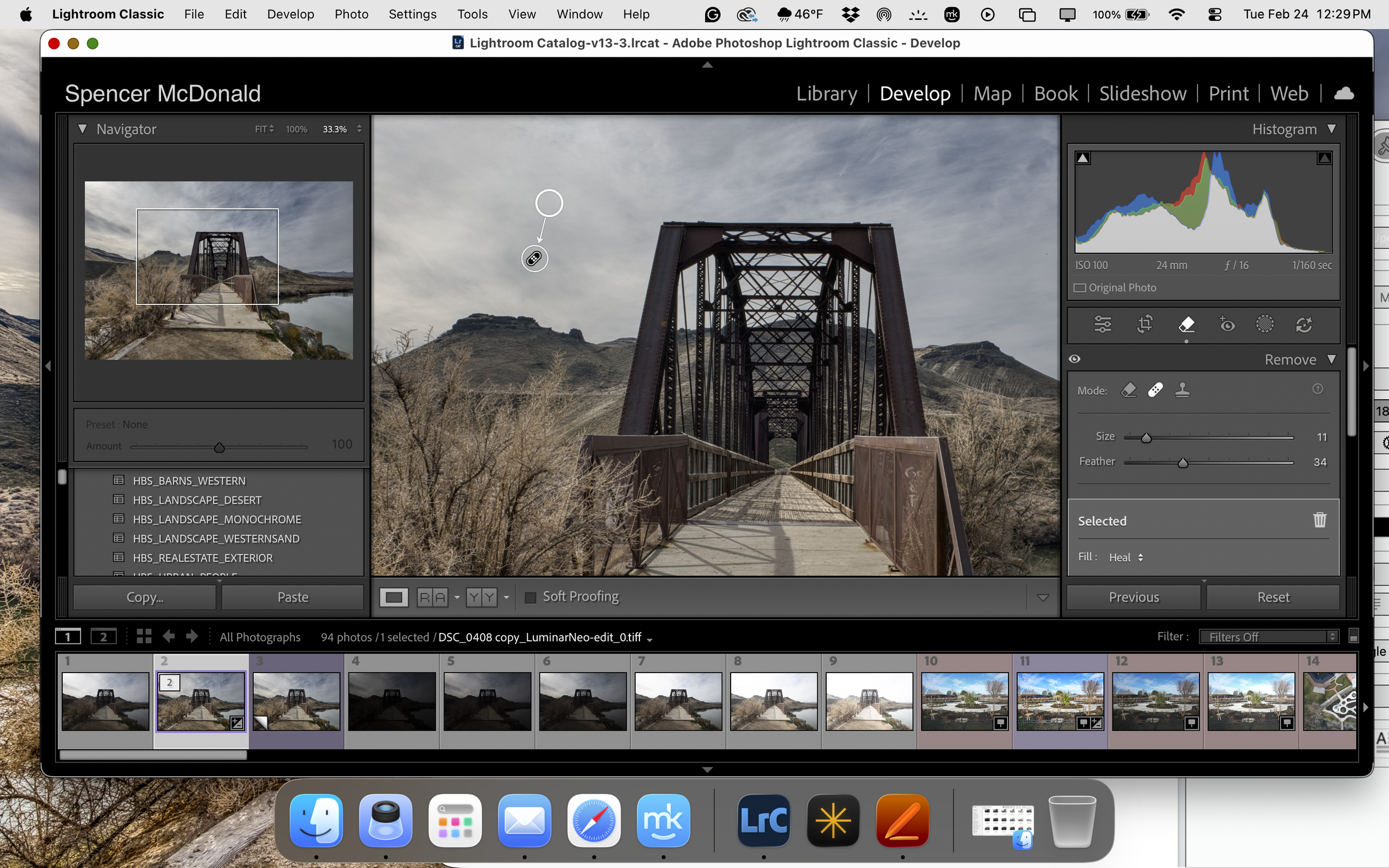Delete the selected spot using trash icon

(1319, 520)
